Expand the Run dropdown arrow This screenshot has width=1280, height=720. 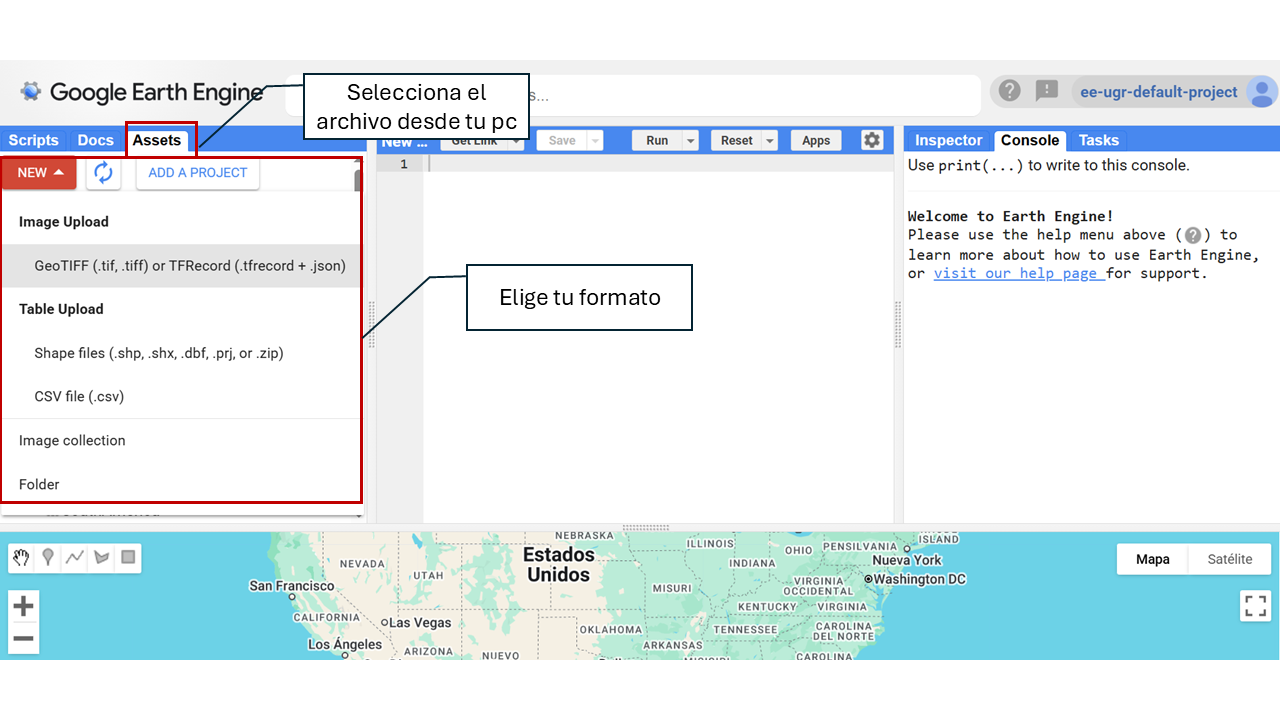[x=691, y=141]
